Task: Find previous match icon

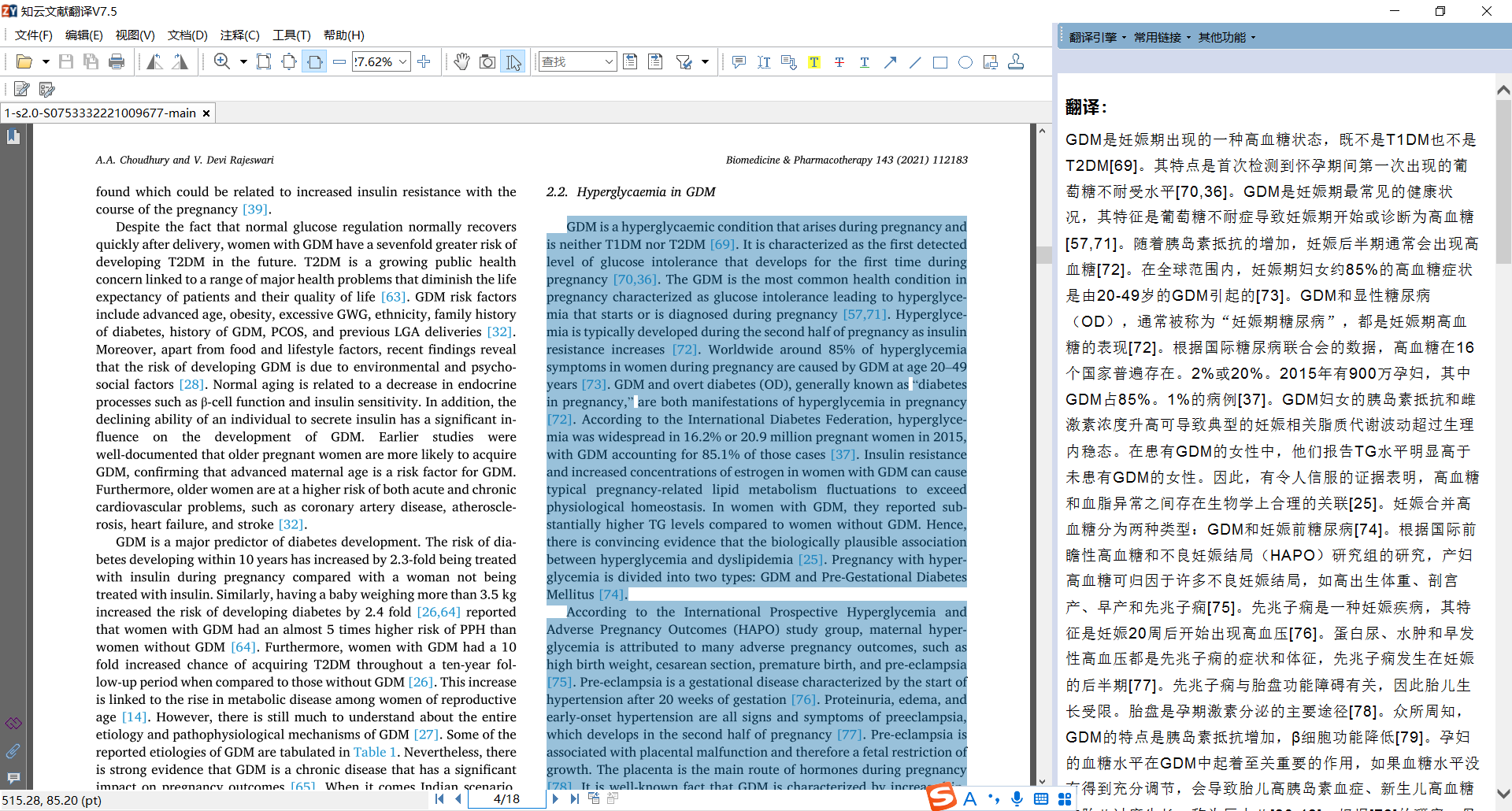Action: pyautogui.click(x=630, y=61)
